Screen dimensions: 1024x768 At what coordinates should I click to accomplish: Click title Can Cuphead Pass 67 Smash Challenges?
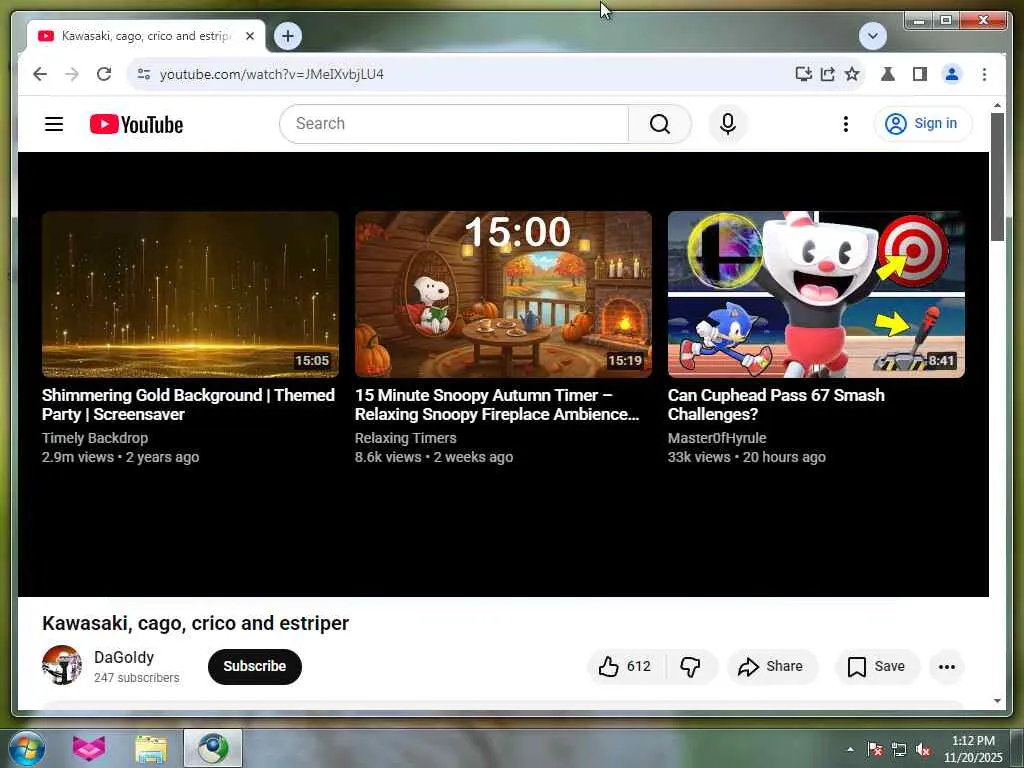click(x=776, y=405)
